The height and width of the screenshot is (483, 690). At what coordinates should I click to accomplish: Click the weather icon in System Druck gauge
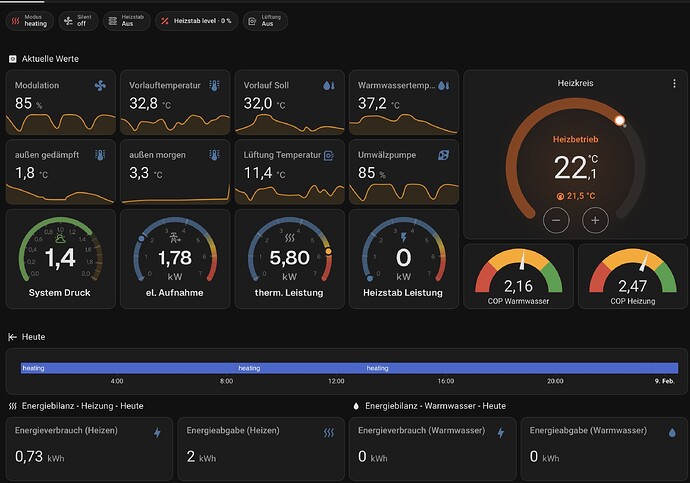point(60,238)
